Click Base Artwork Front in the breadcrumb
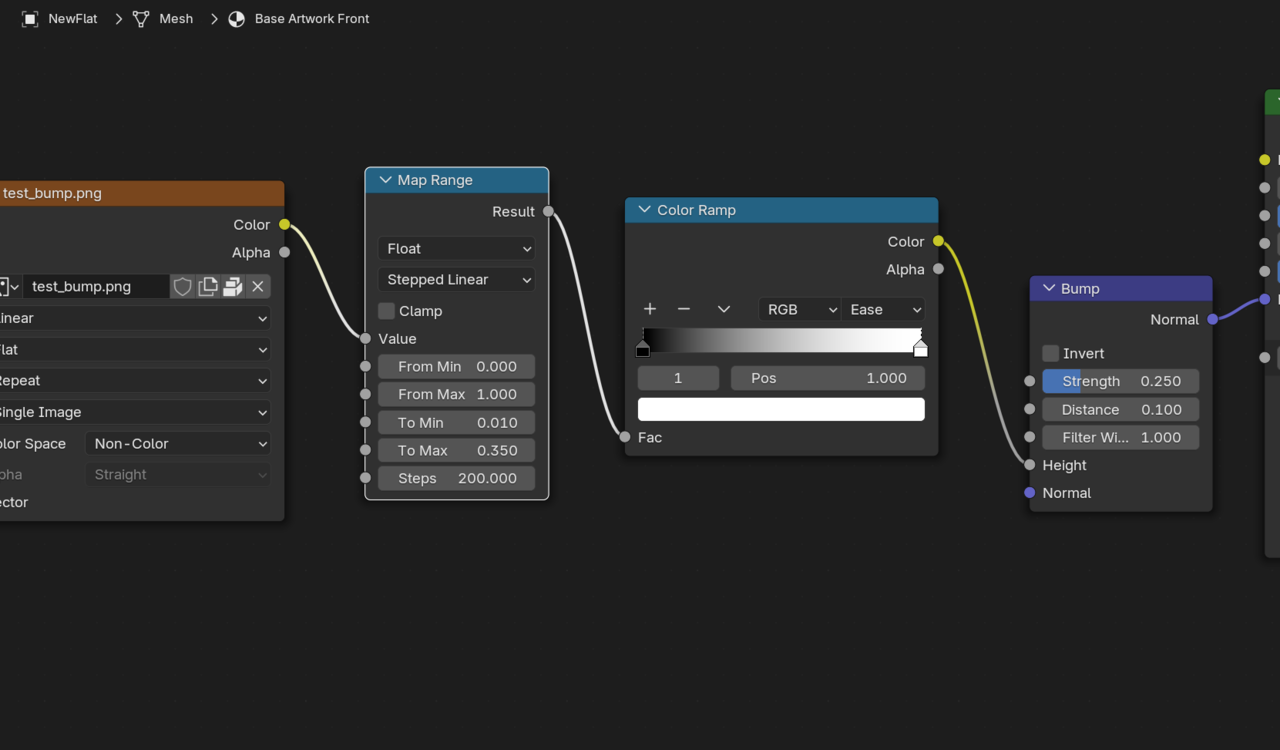The width and height of the screenshot is (1280, 750). coord(312,19)
